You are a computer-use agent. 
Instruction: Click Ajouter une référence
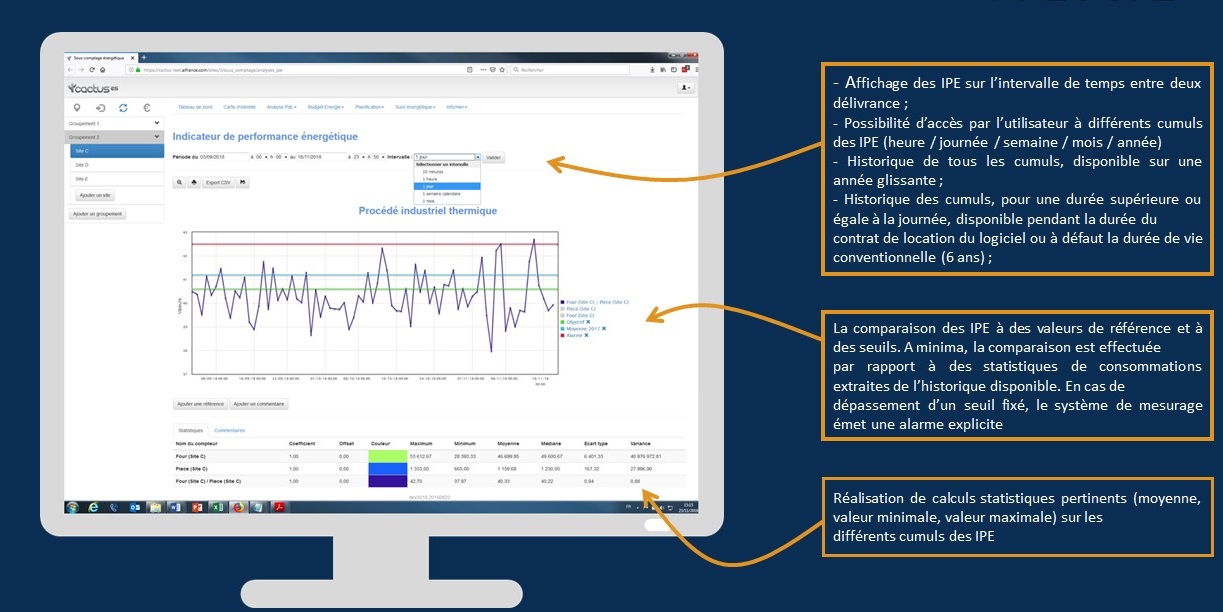coord(200,404)
